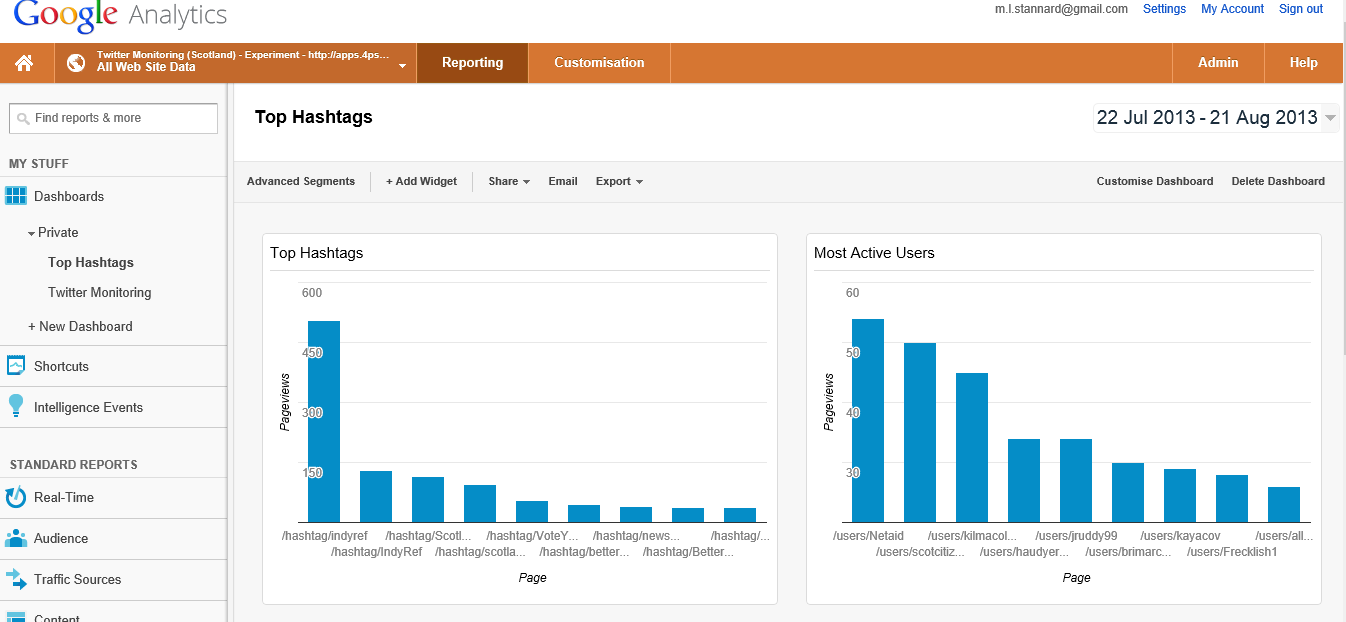The width and height of the screenshot is (1346, 622).
Task: Click the Email button
Action: [x=563, y=181]
